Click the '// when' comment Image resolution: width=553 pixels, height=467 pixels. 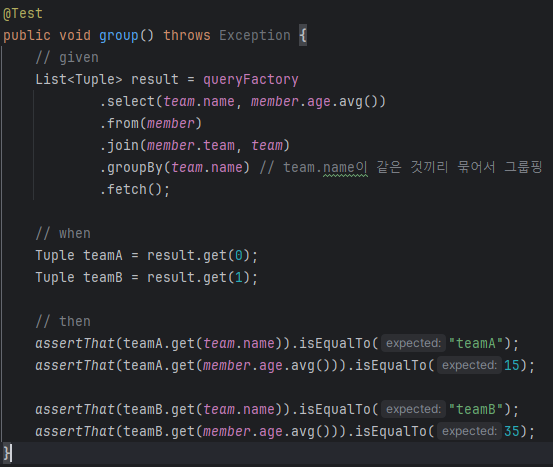(63, 234)
